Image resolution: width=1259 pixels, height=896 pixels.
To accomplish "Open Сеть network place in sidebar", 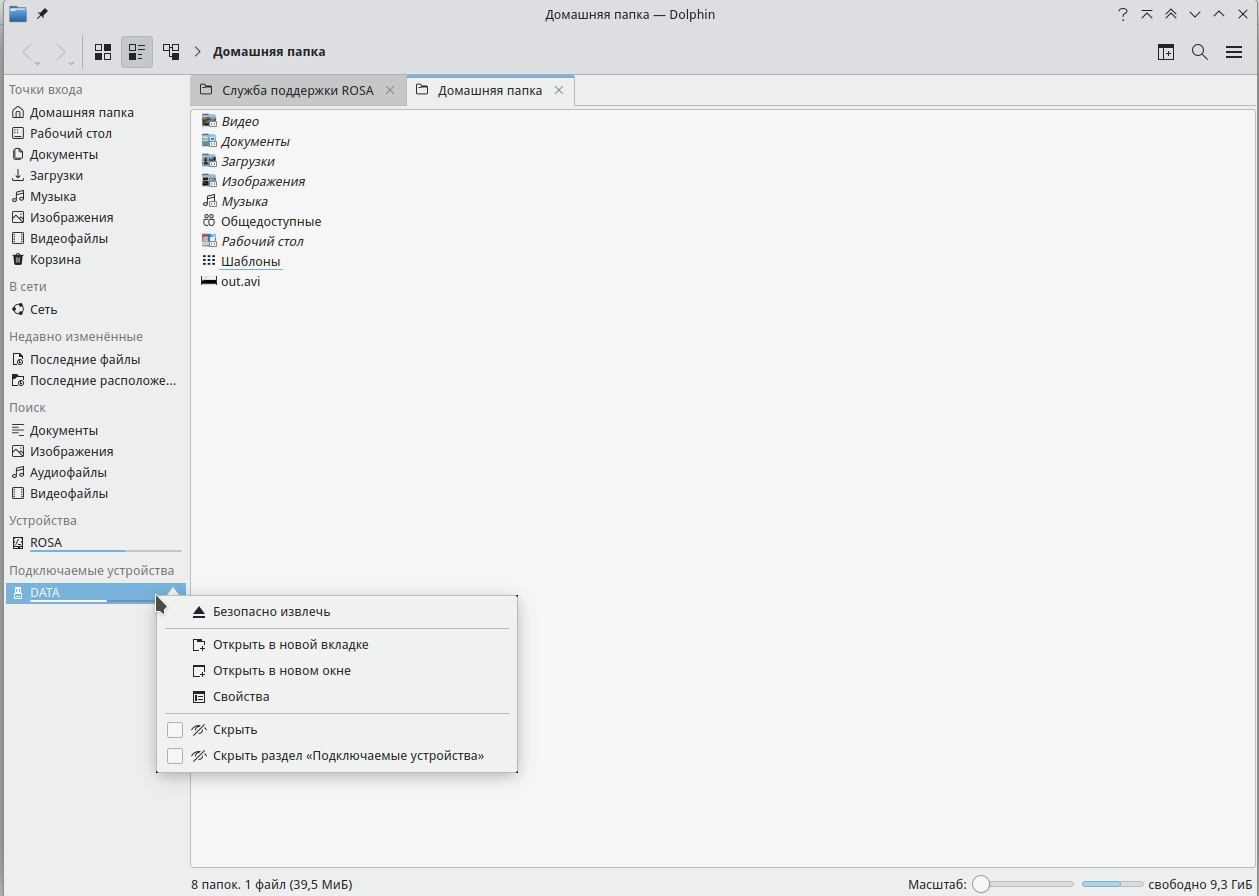I will [96, 309].
